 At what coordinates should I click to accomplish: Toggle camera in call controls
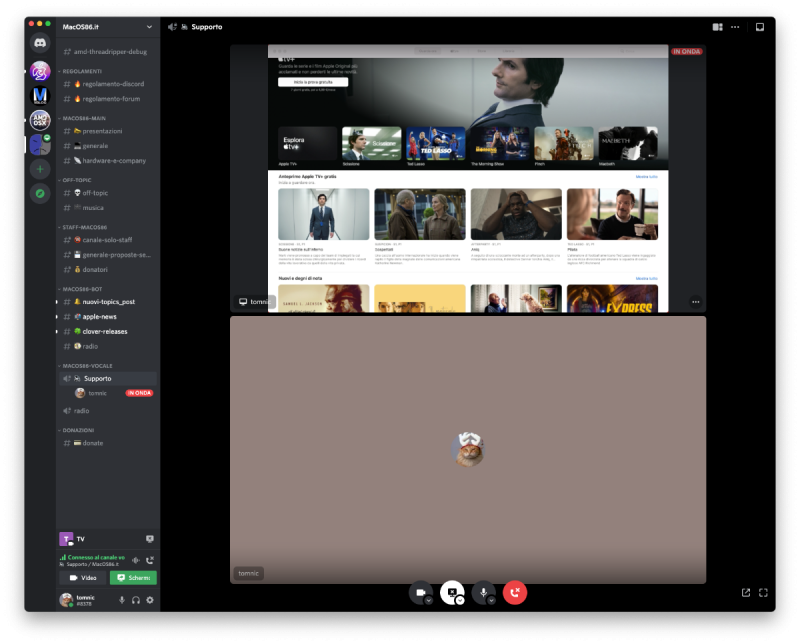coord(420,592)
